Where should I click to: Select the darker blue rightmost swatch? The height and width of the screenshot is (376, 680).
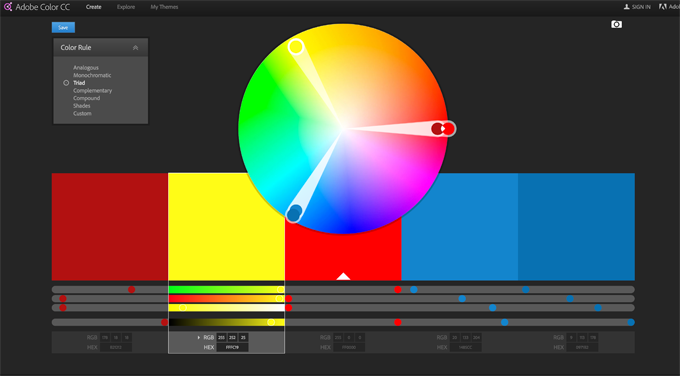click(x=576, y=227)
